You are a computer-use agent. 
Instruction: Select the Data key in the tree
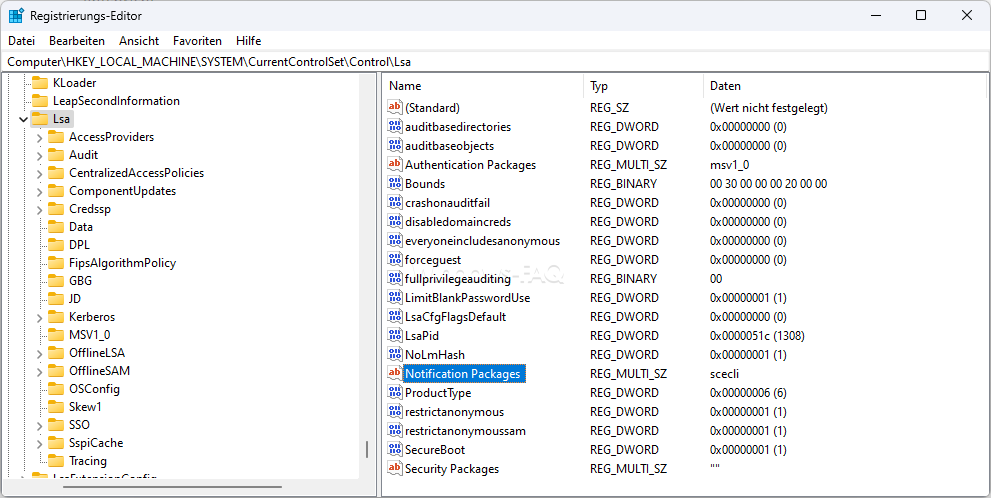click(x=81, y=227)
